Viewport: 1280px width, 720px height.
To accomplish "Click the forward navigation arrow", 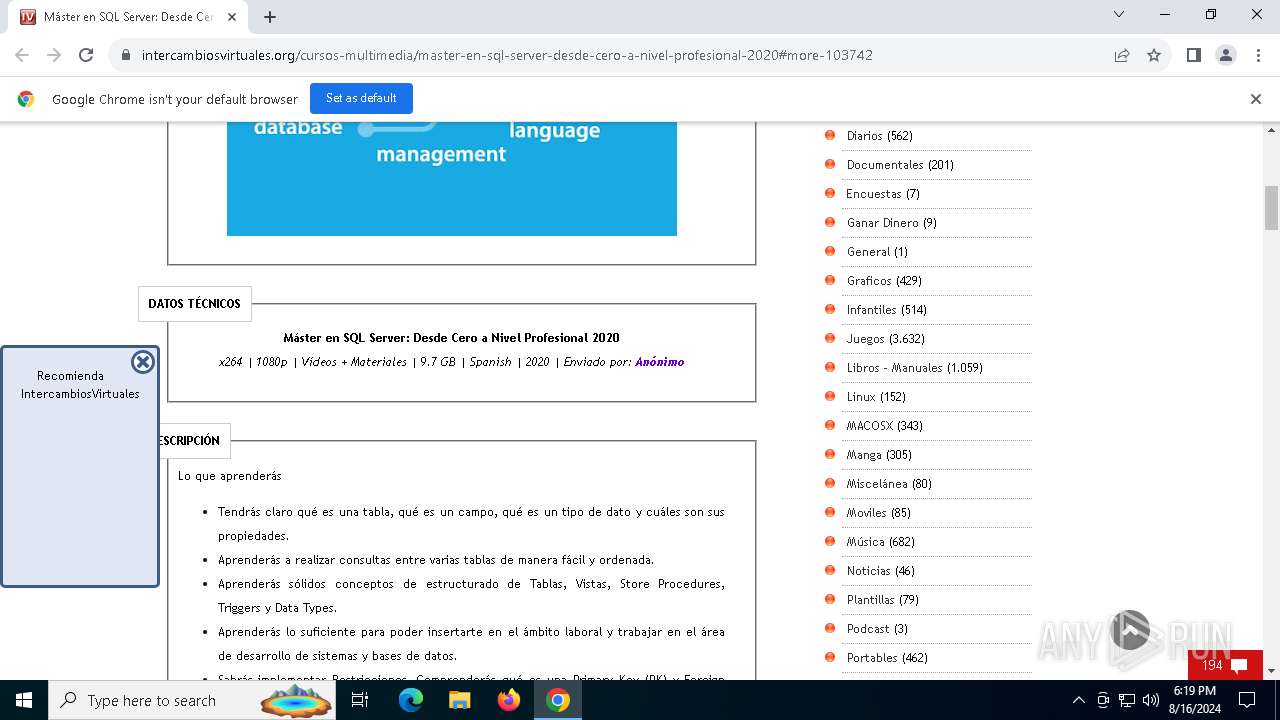I will pos(54,55).
